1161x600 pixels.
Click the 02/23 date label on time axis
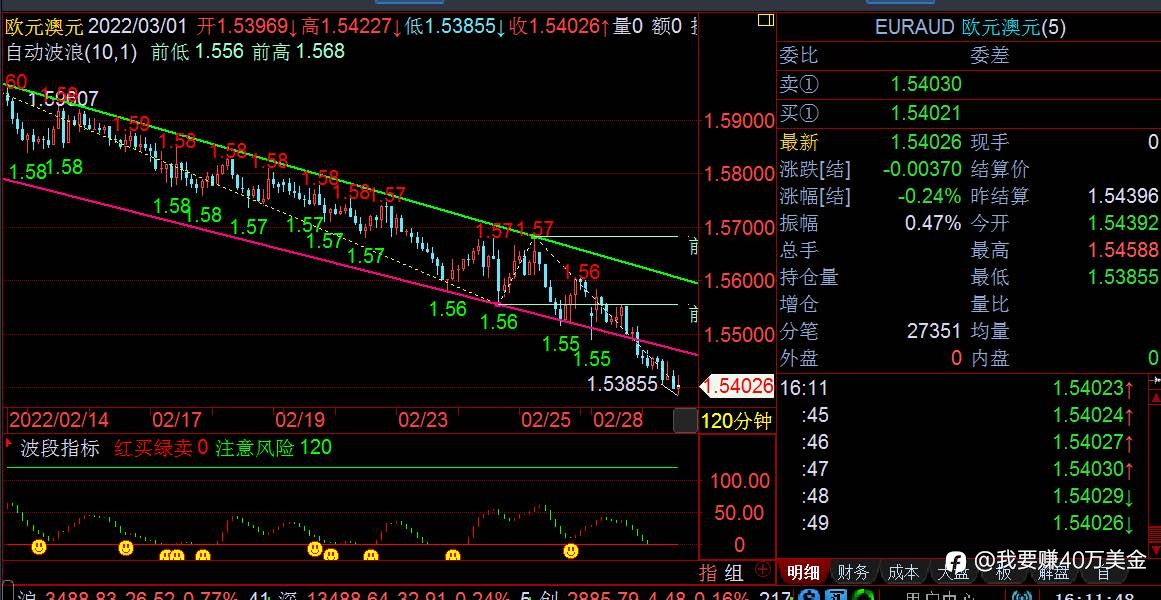click(x=423, y=421)
